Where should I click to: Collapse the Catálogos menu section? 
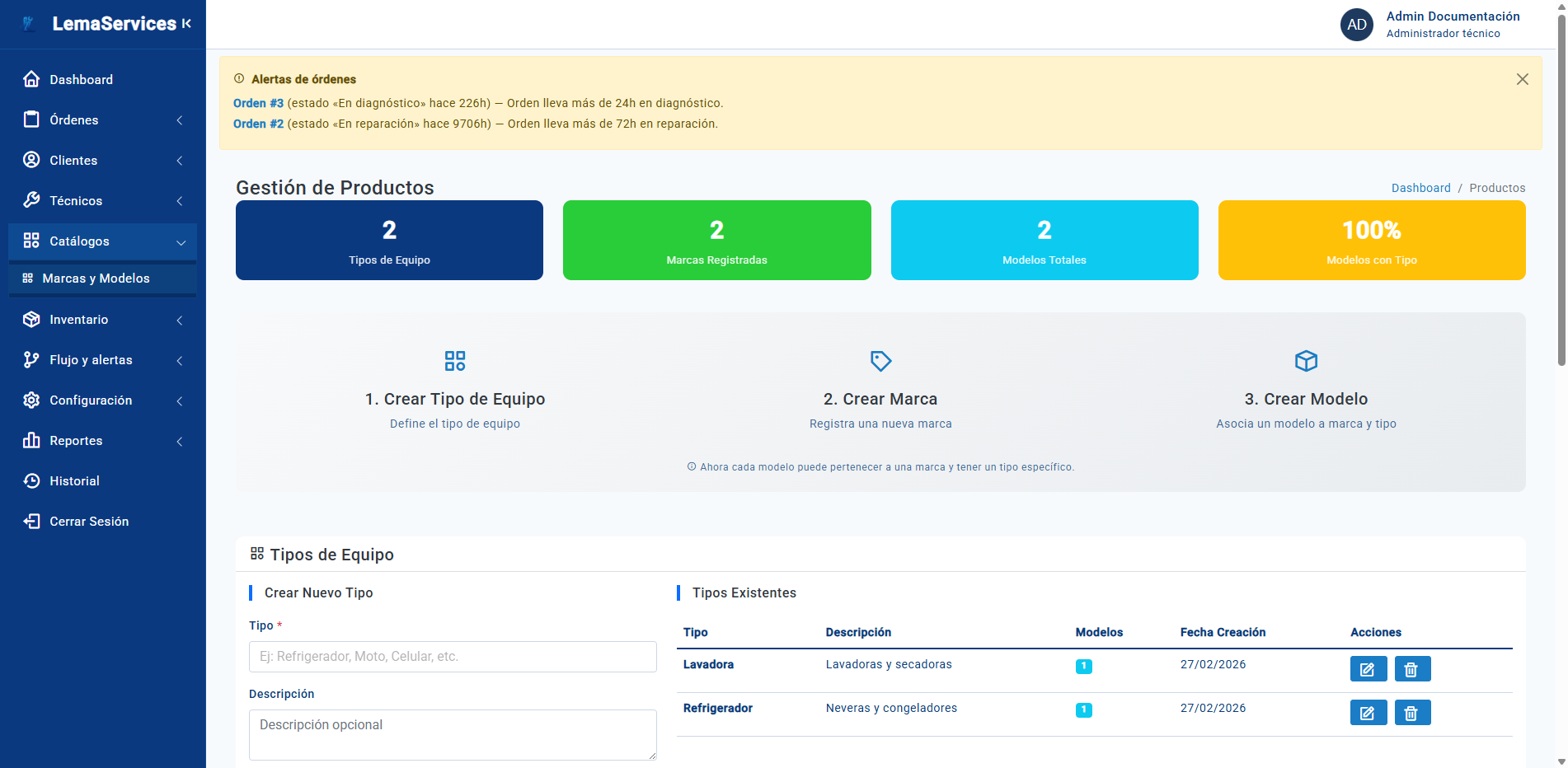[102, 241]
